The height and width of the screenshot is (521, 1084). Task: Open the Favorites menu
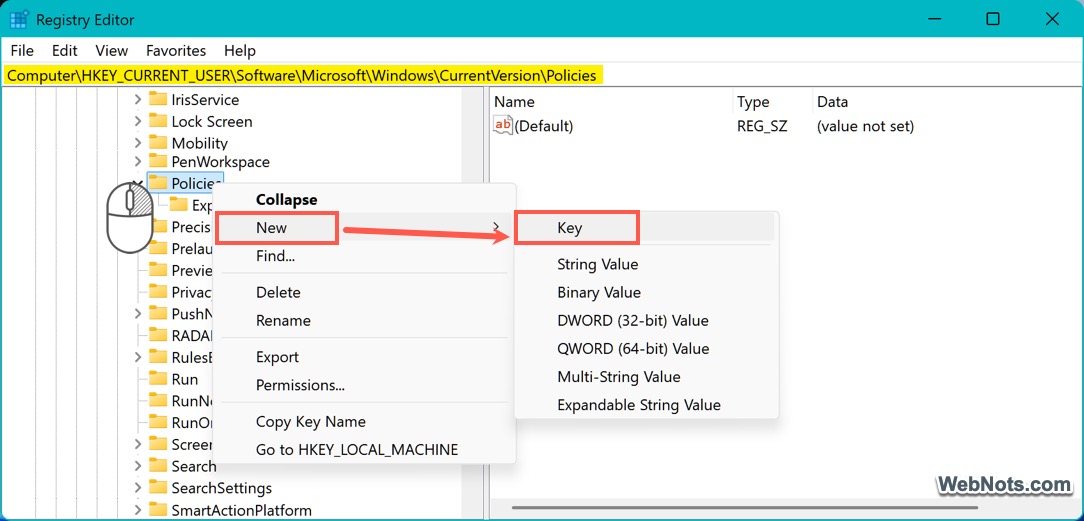click(175, 50)
